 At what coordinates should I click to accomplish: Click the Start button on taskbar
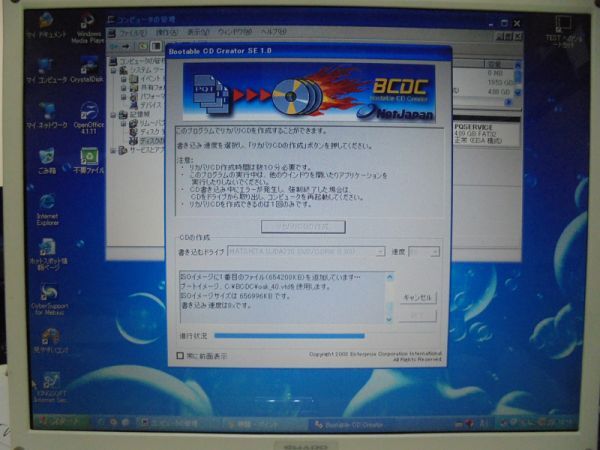coord(61,422)
